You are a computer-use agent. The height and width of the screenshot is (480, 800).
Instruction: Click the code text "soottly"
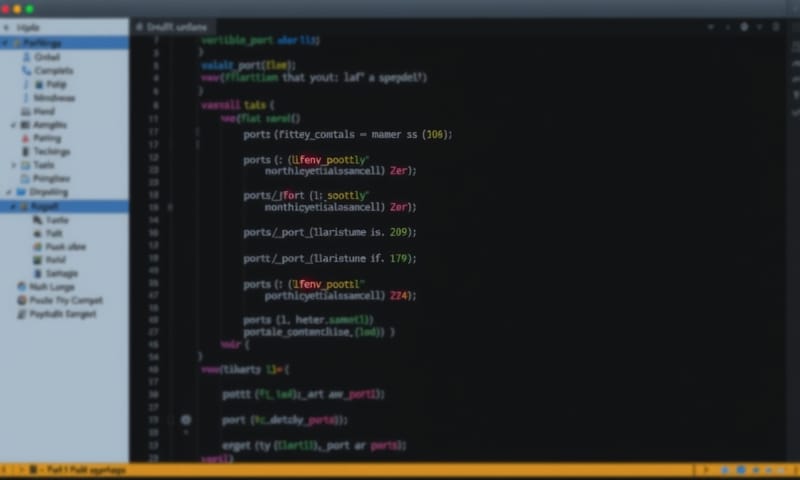346,195
